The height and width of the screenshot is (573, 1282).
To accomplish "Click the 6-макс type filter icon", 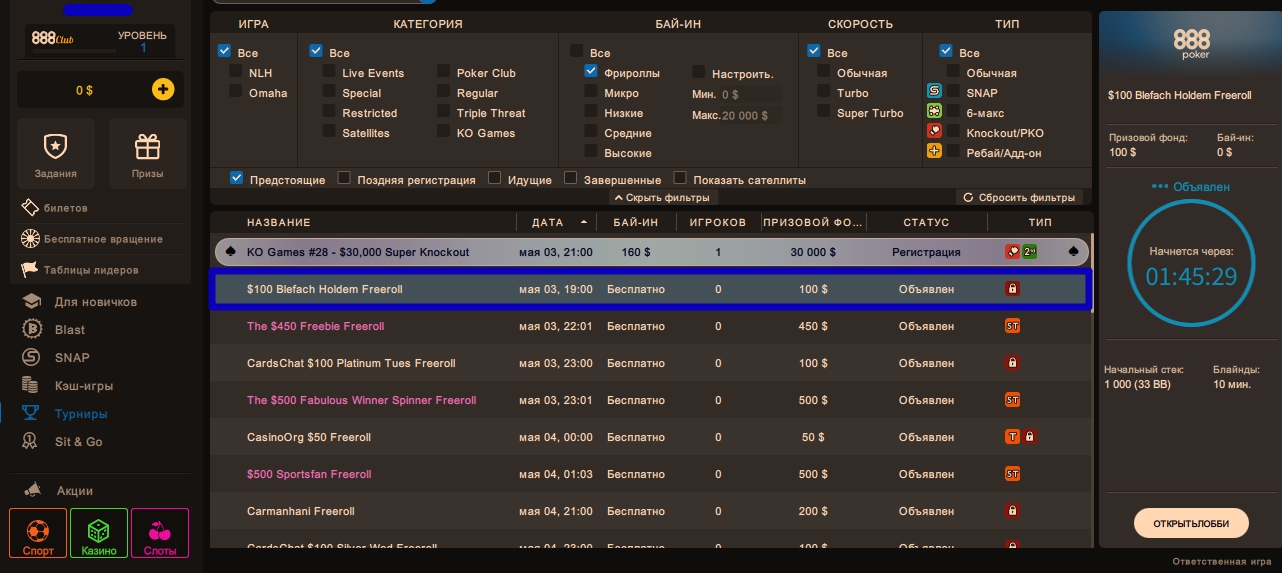I will [934, 112].
